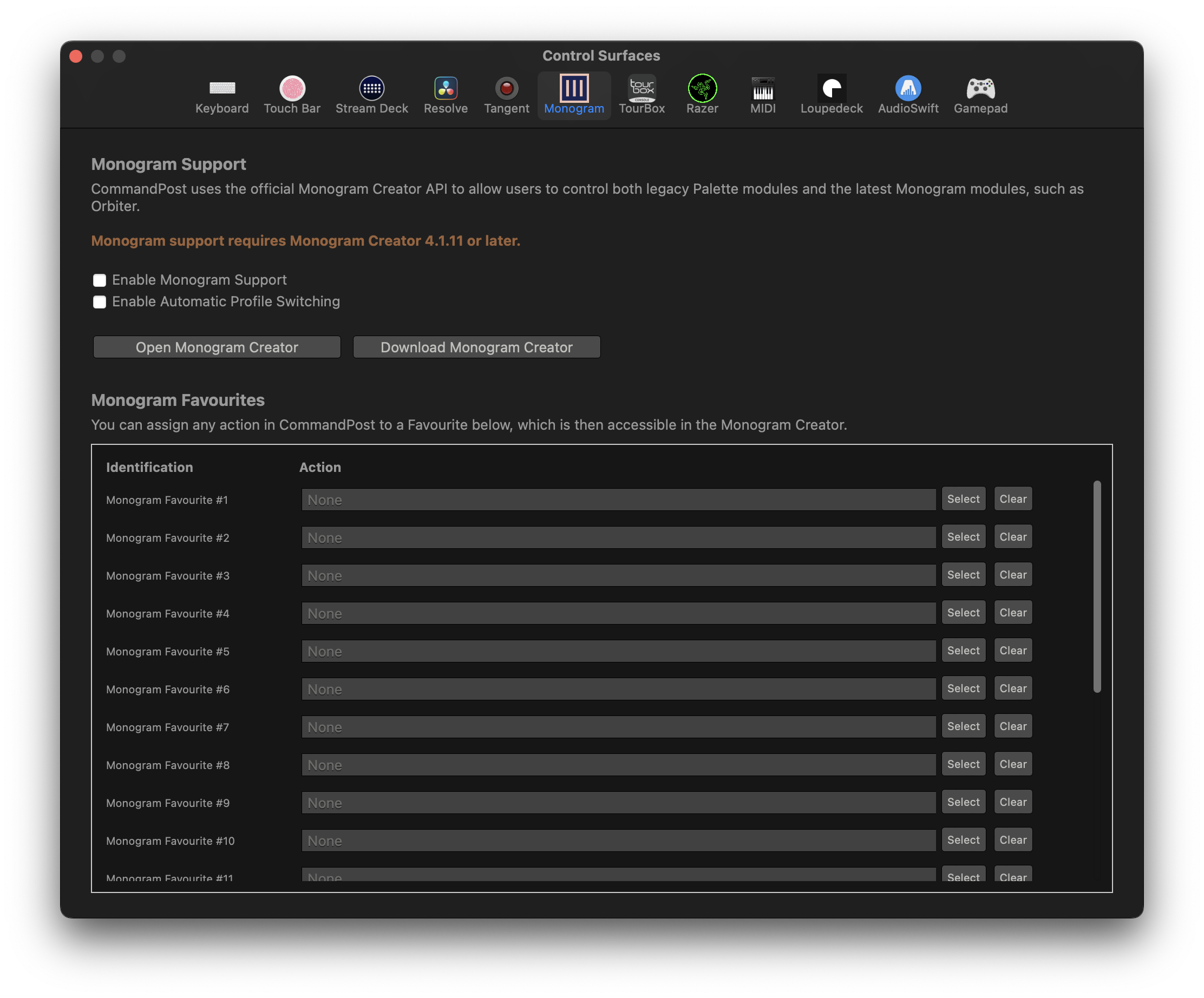Click Download Monogram Creator button

[476, 347]
